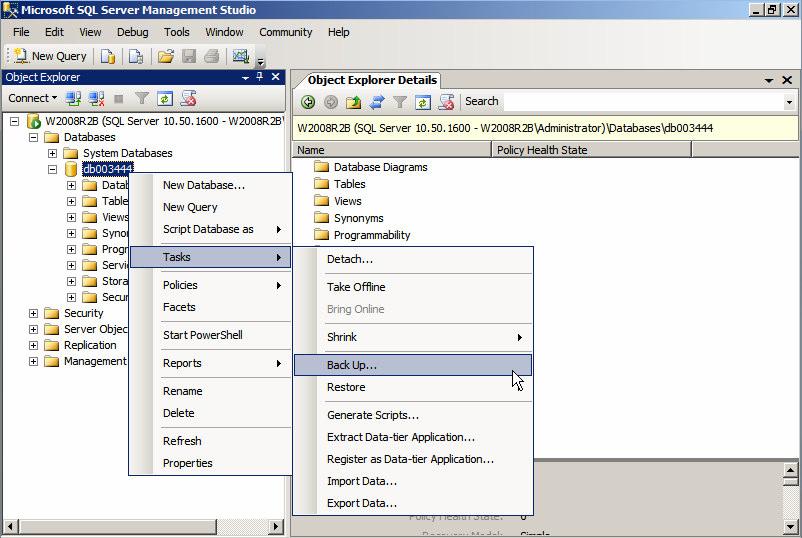Sort by Policy Health State column header
The height and width of the screenshot is (538, 802).
click(591, 150)
